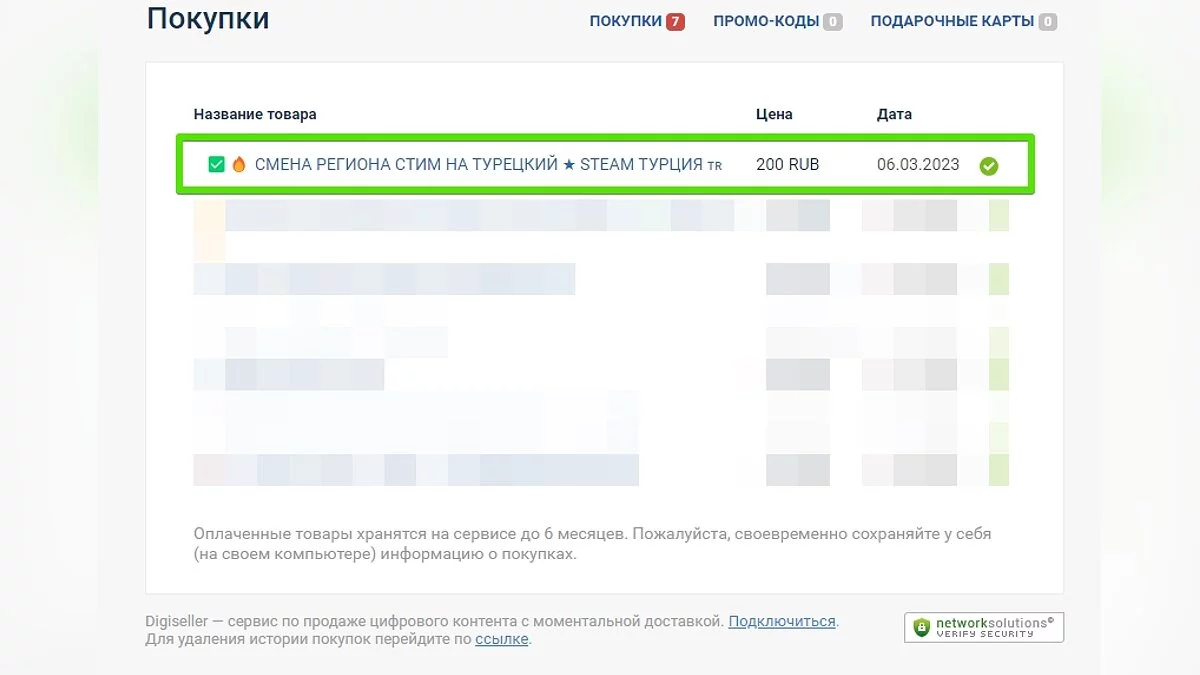Image resolution: width=1200 pixels, height=675 pixels.
Task: Click the Дата column header
Action: pos(894,114)
